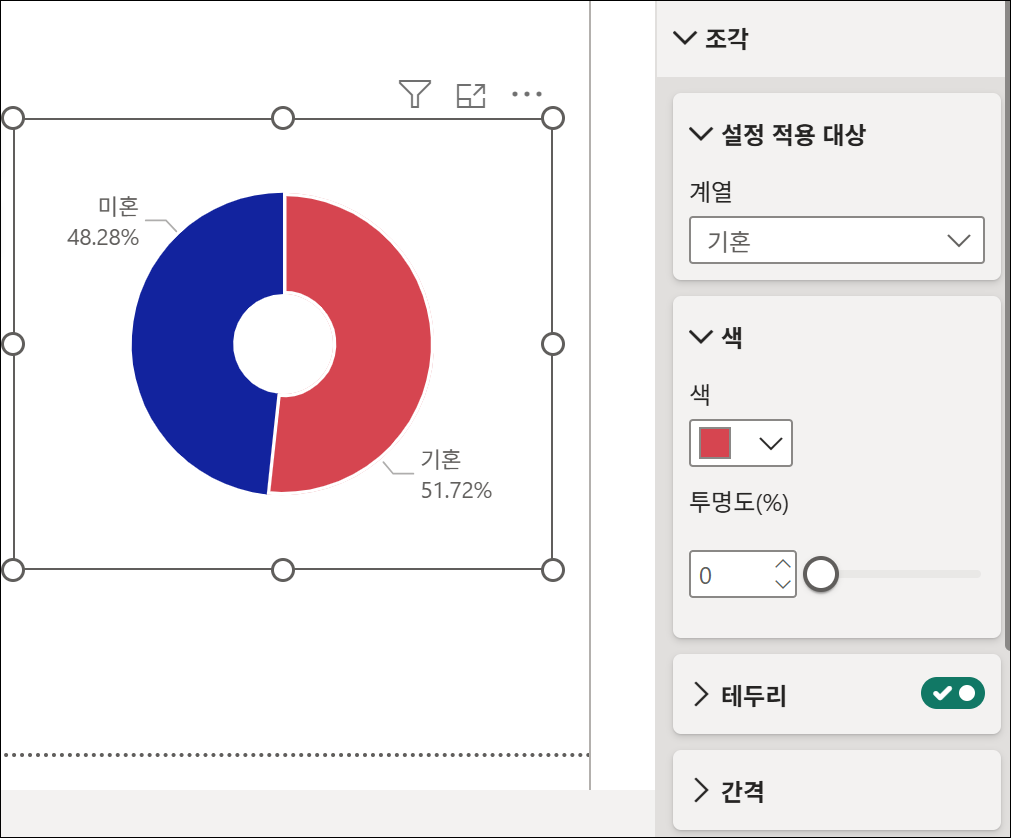Open the 계열 dropdown showing 기혼
1011x838 pixels.
836,240
